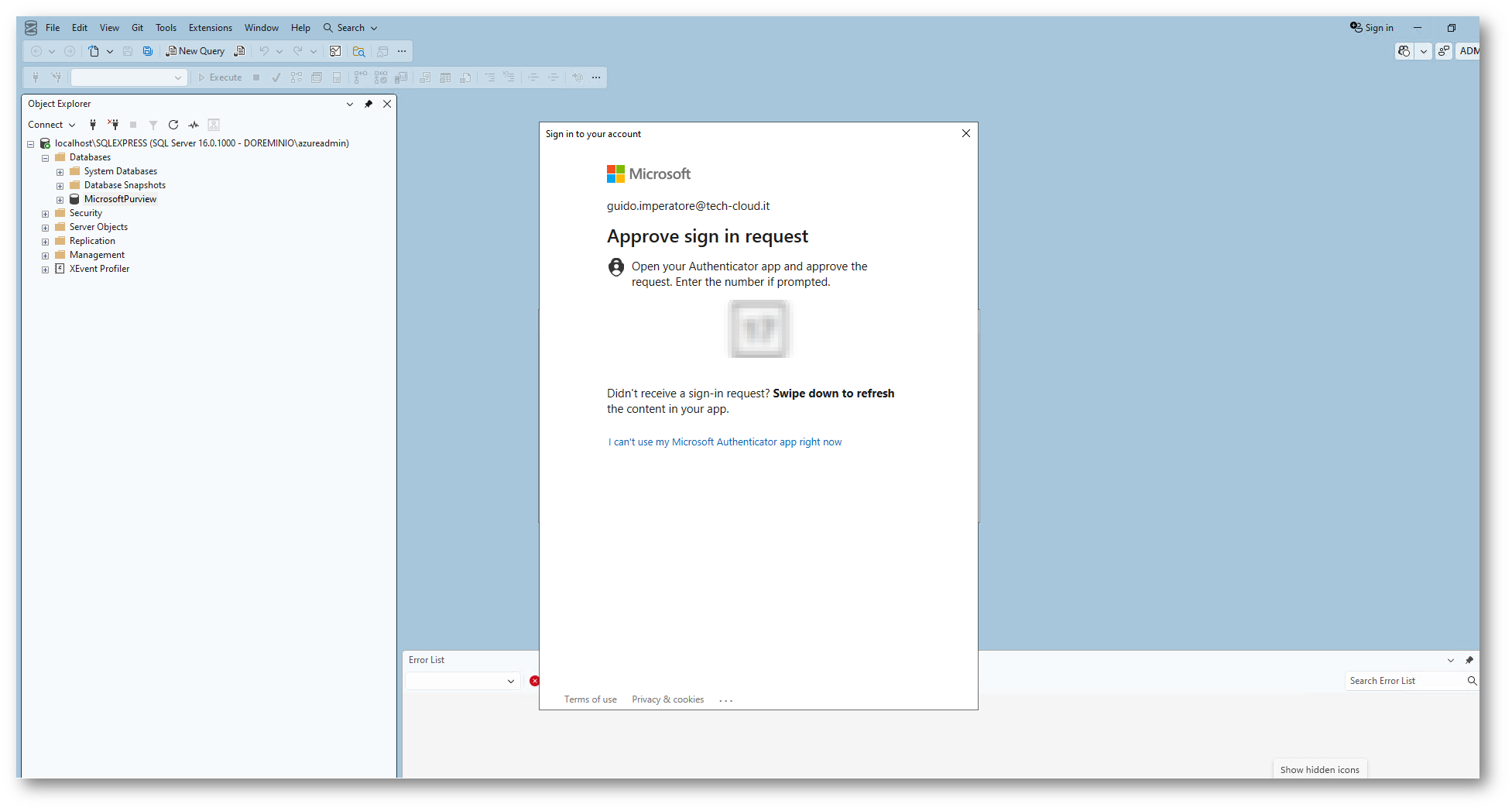Open the Git menu
The image size is (1512, 811).
137,28
